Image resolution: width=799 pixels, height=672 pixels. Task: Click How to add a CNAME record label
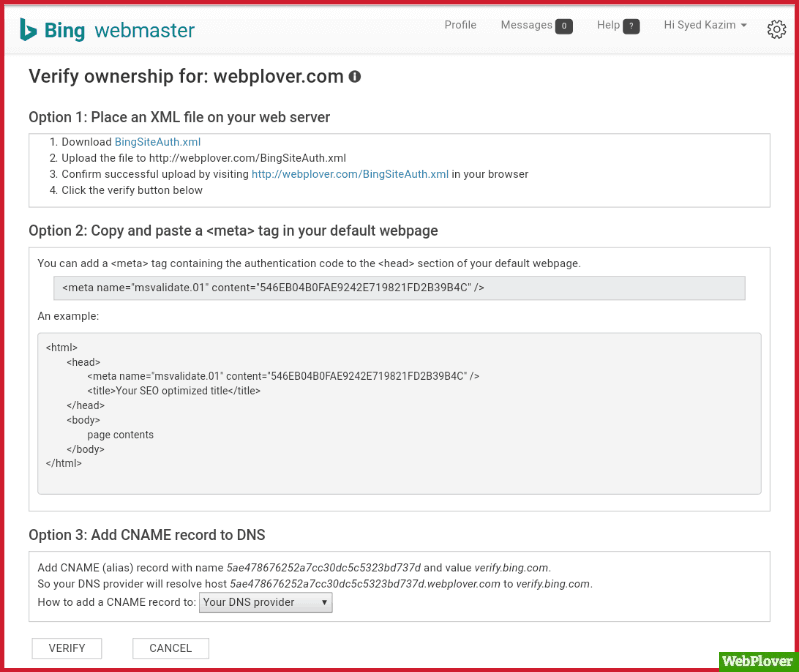click(117, 602)
